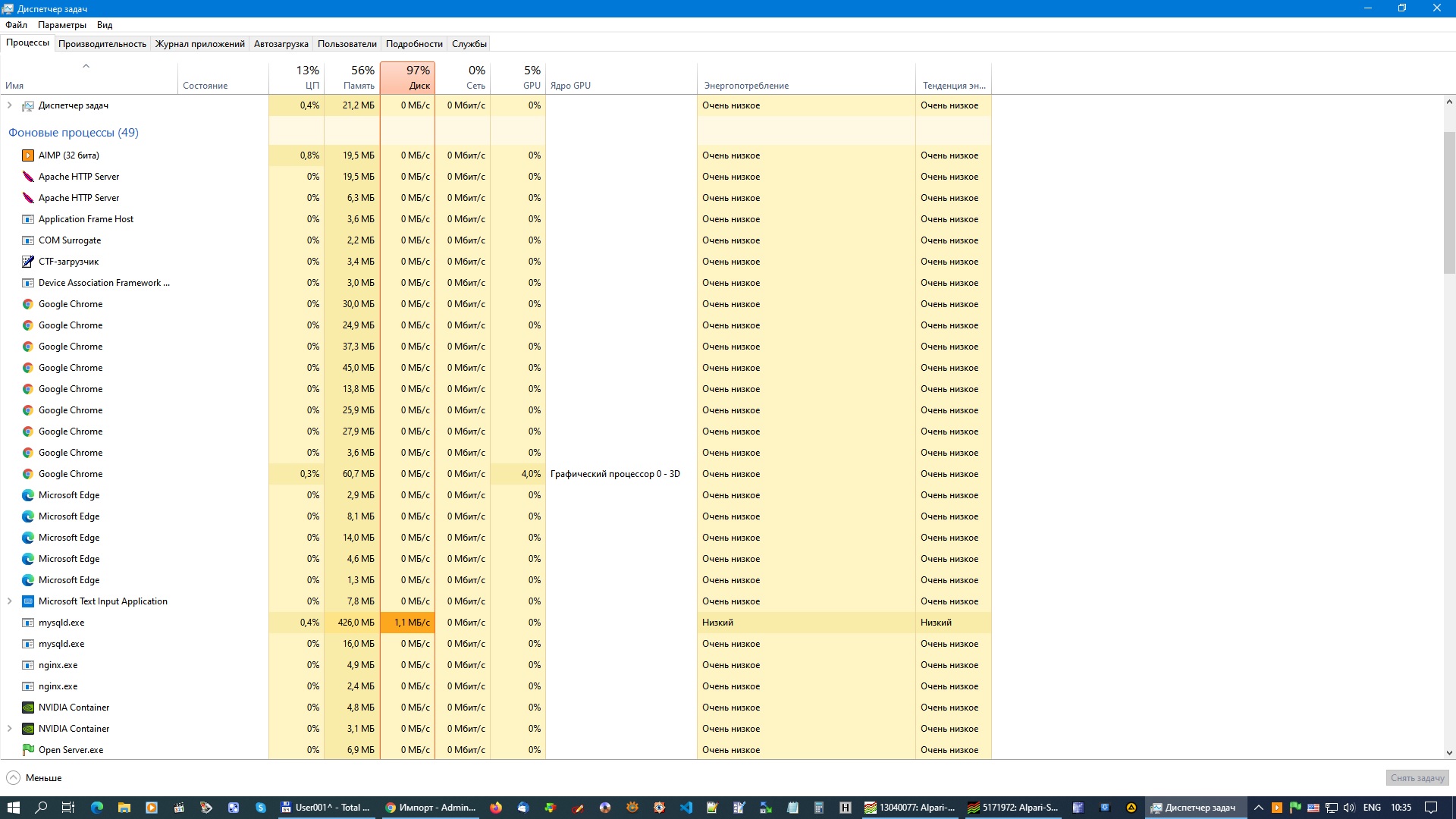Click the first mysqld.exe process icon
Screen dimensions: 1456x819
click(x=28, y=623)
